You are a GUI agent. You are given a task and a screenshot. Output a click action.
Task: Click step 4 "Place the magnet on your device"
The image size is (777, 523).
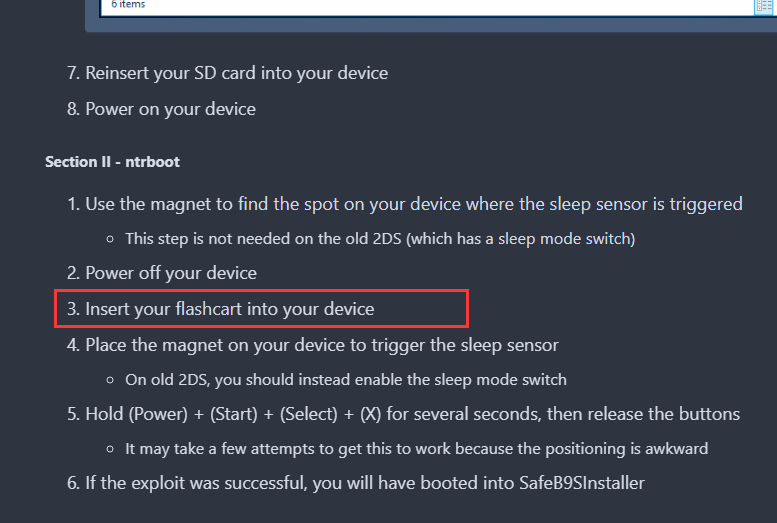coord(321,345)
